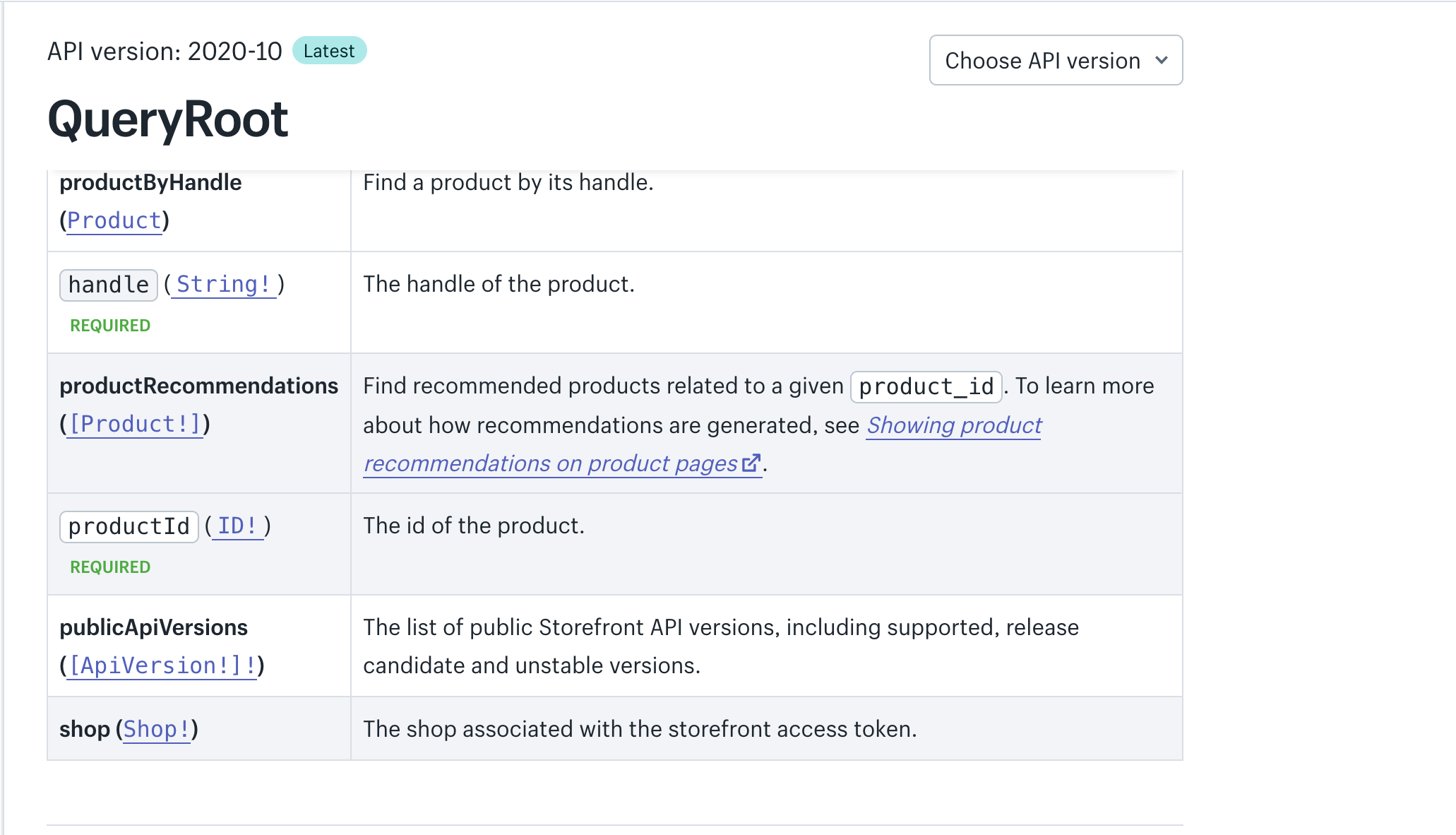The width and height of the screenshot is (1456, 835).
Task: Follow the Shop! type link
Action: [157, 729]
